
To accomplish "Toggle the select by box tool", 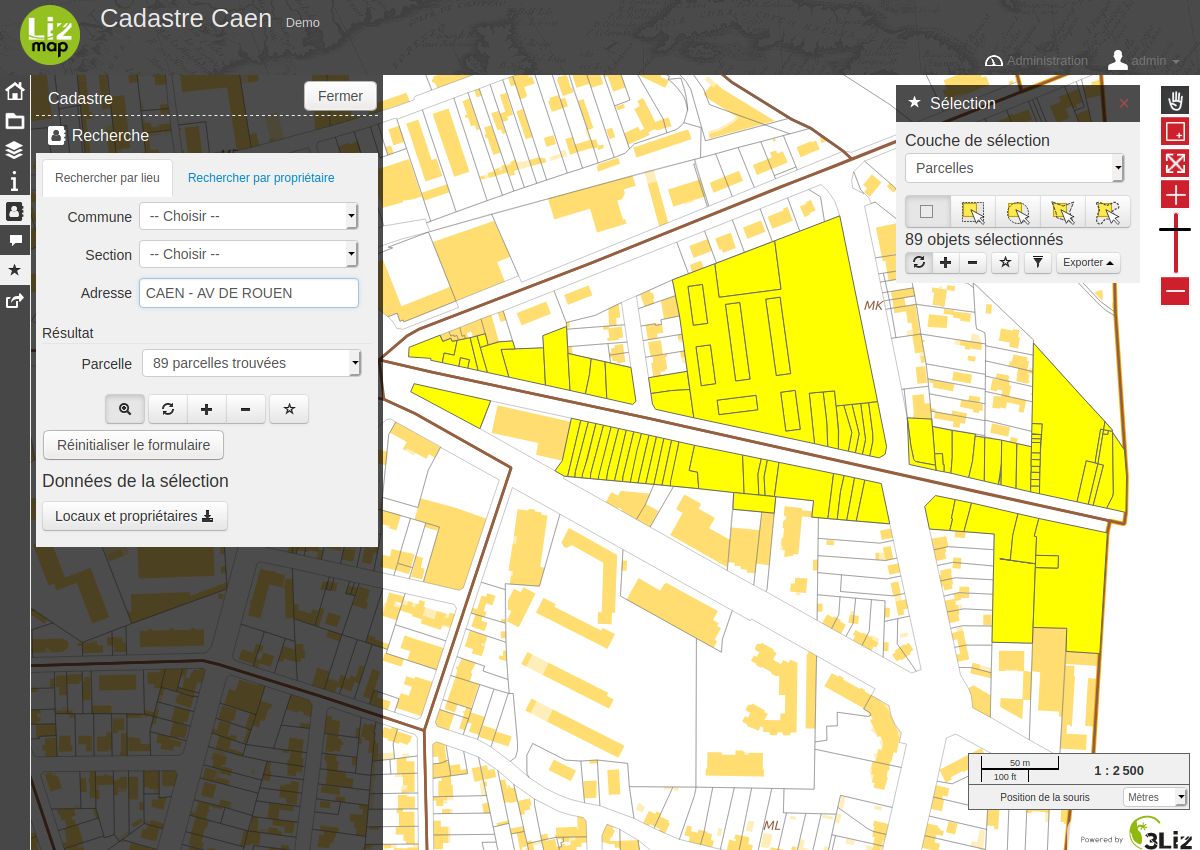I will (x=972, y=211).
